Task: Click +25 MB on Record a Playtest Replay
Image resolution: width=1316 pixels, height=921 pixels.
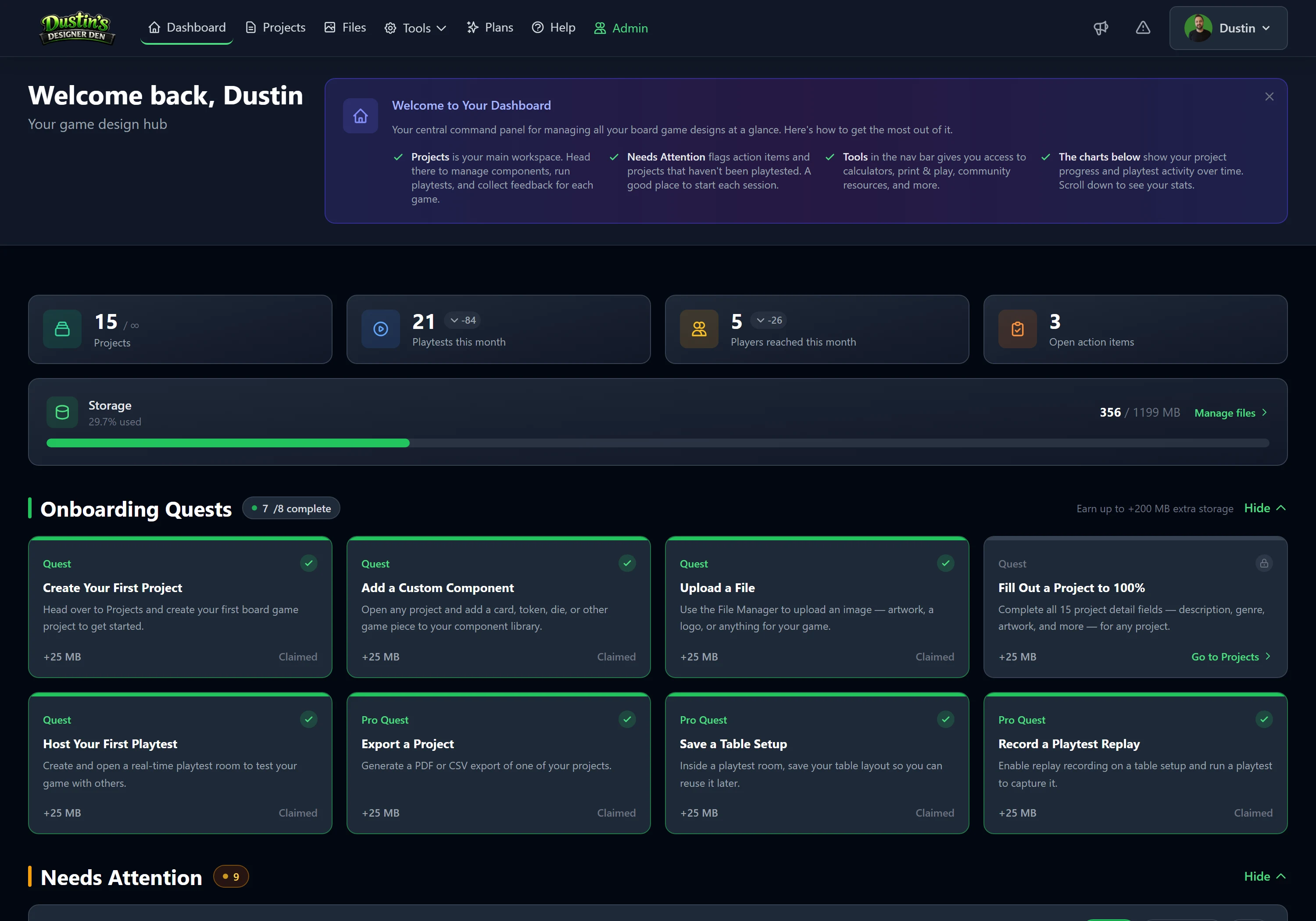Action: (1017, 813)
